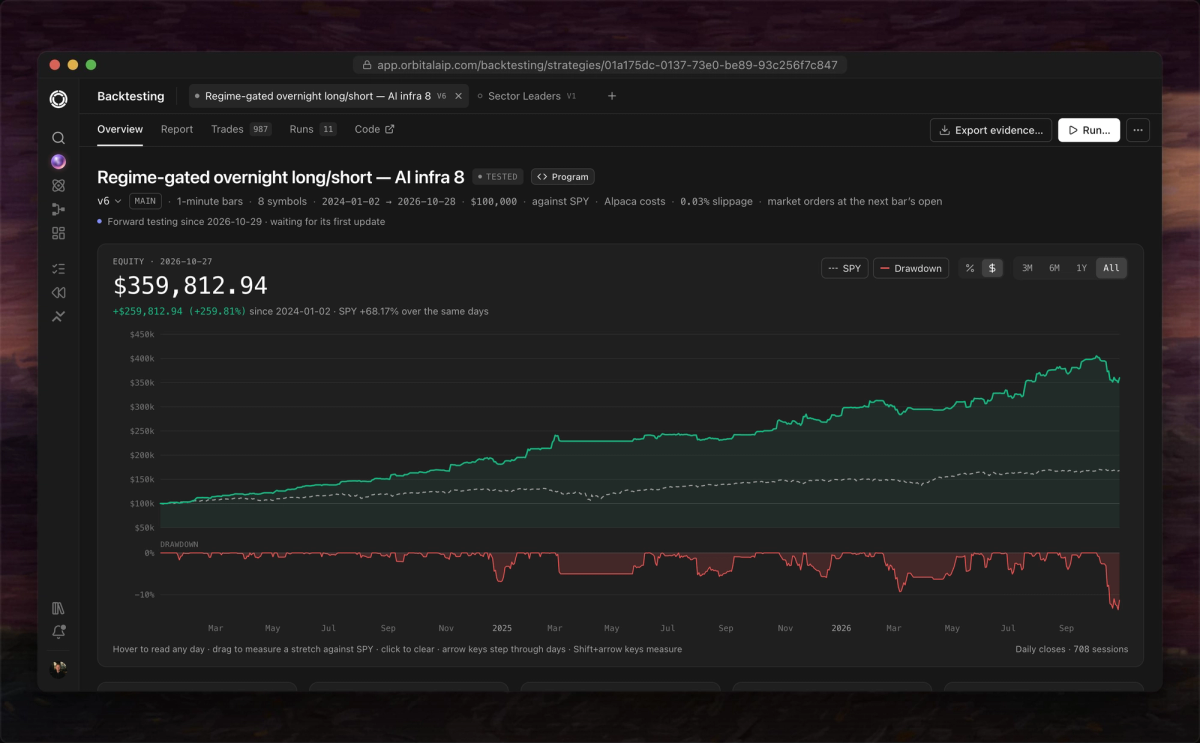
Task: Open search from the sidebar magnifier icon
Action: click(x=58, y=138)
